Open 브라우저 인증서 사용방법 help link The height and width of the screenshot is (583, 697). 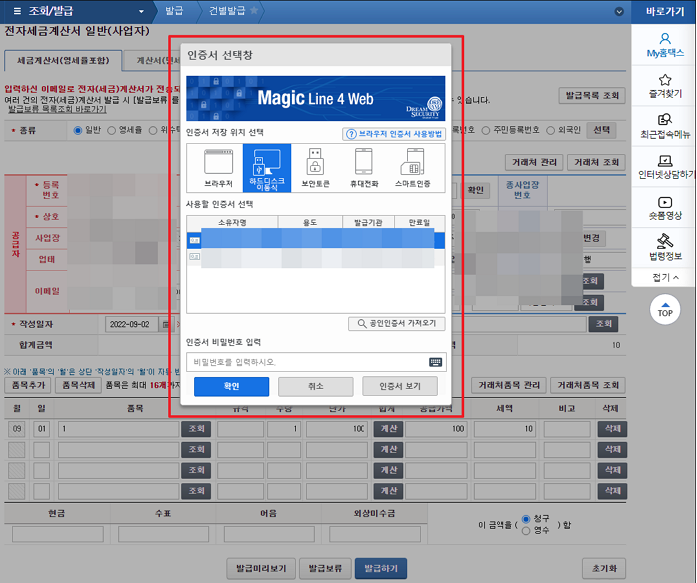pyautogui.click(x=394, y=134)
